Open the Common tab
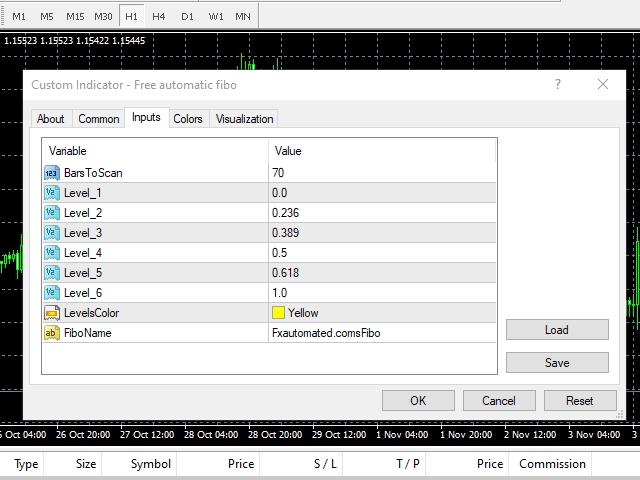The image size is (640, 480). click(x=99, y=119)
